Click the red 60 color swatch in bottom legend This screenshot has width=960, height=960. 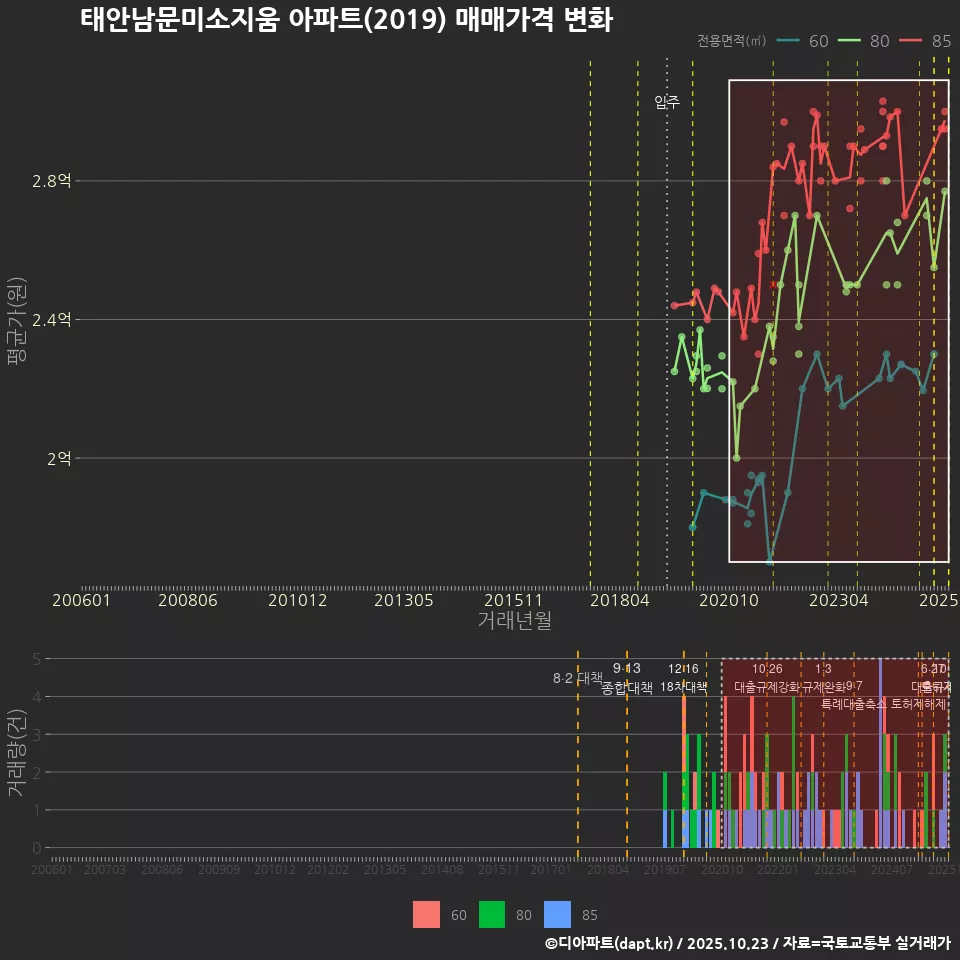[x=425, y=914]
